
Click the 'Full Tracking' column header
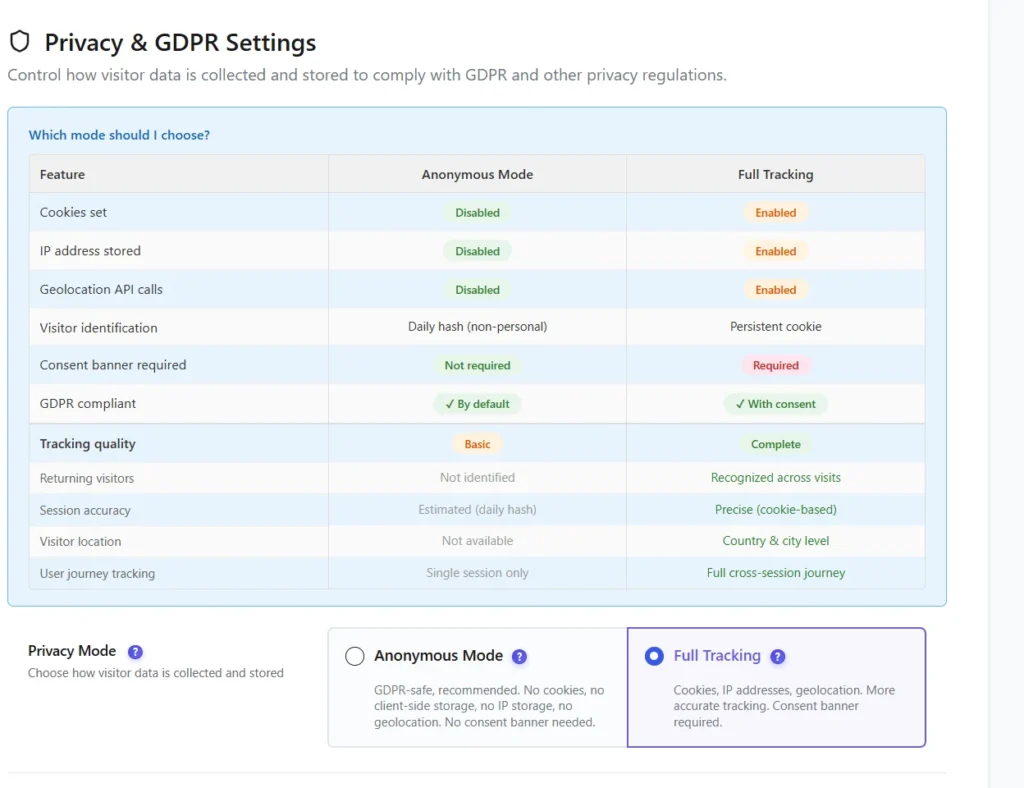pos(776,174)
